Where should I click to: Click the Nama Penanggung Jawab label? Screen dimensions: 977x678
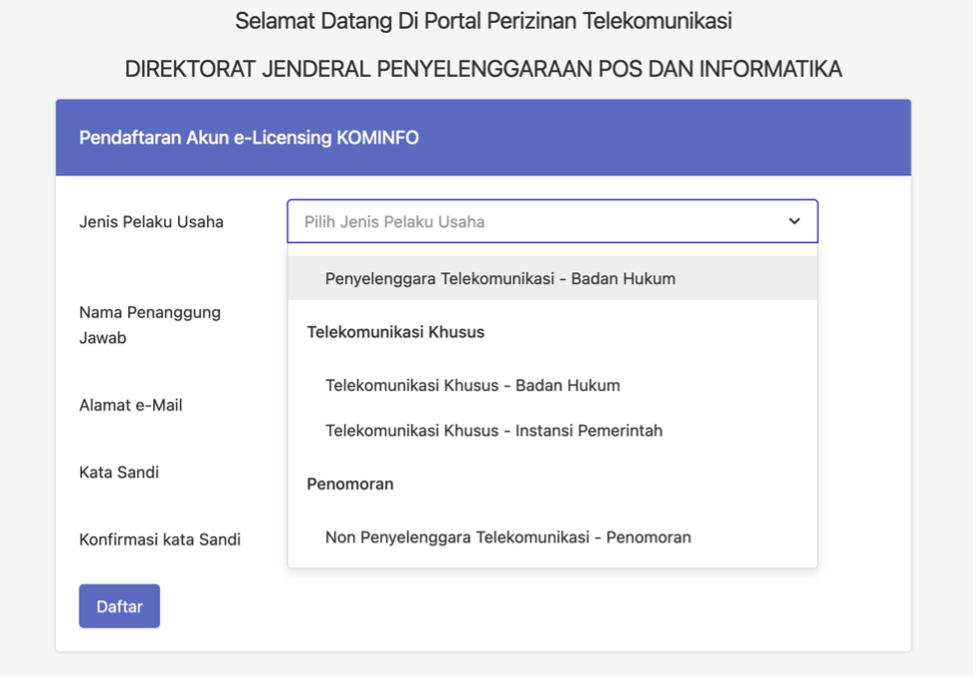pos(150,325)
